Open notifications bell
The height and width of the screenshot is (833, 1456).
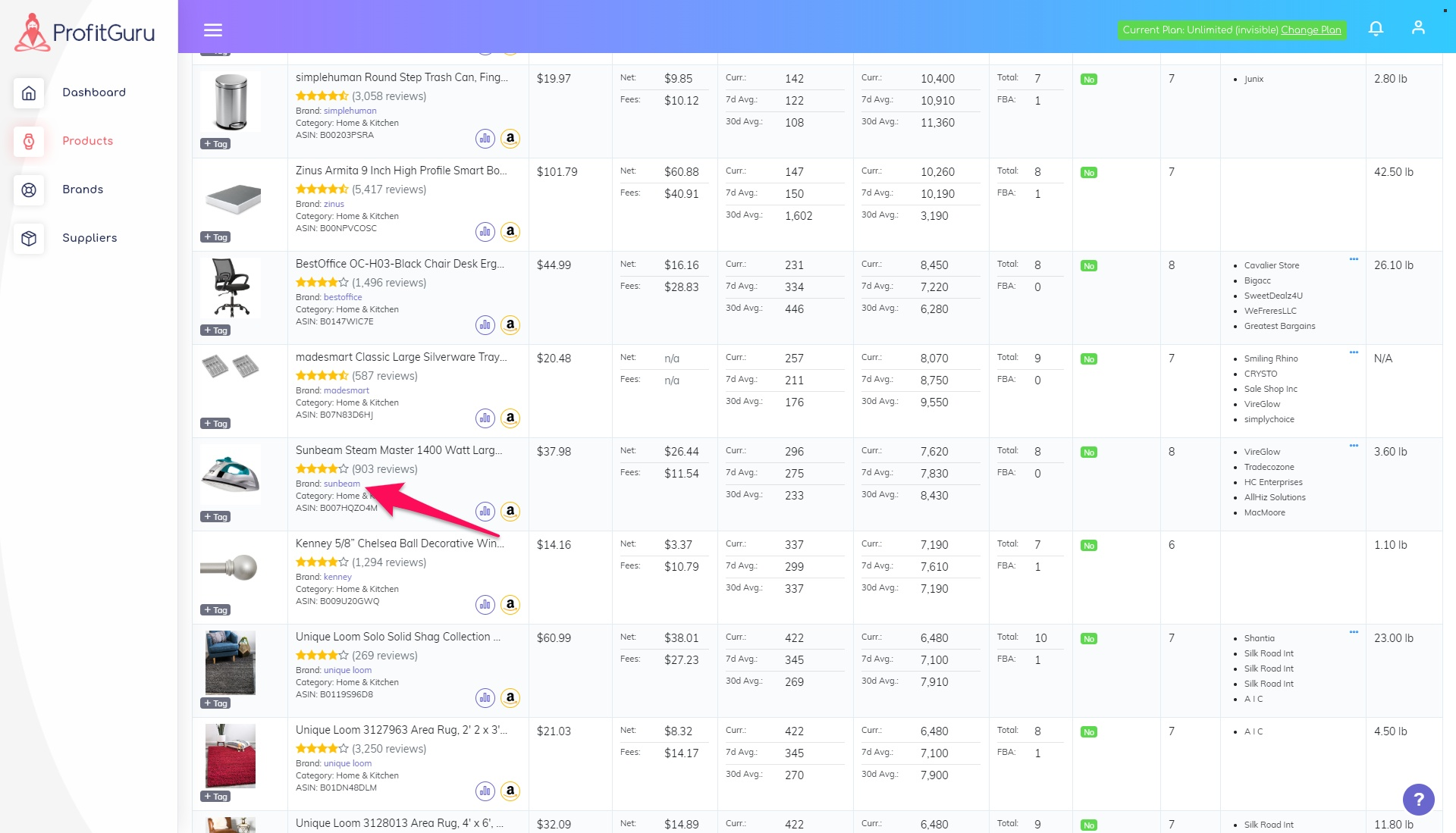coord(1376,29)
